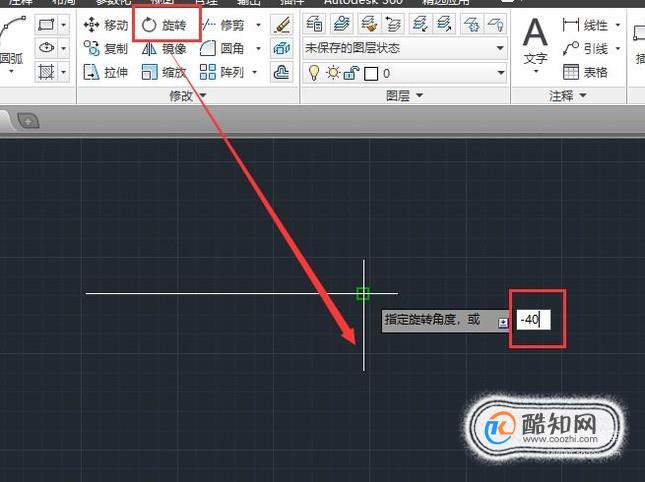Screen dimensions: 645x482
Task: Expand the Fillet (圆角) dropdown arrow
Action: point(258,49)
